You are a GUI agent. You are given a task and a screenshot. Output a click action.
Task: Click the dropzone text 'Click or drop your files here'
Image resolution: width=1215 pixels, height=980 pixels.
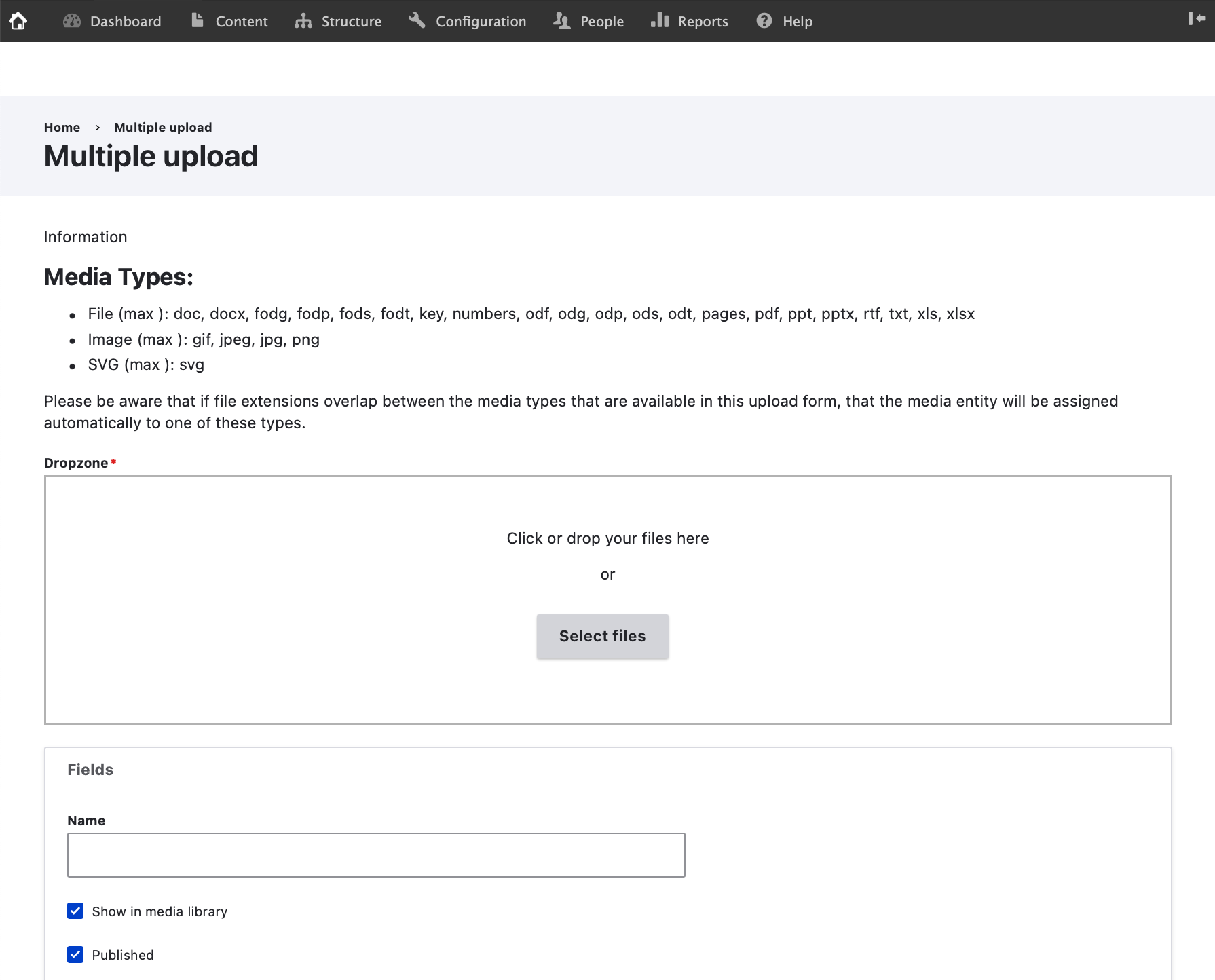[x=607, y=538]
